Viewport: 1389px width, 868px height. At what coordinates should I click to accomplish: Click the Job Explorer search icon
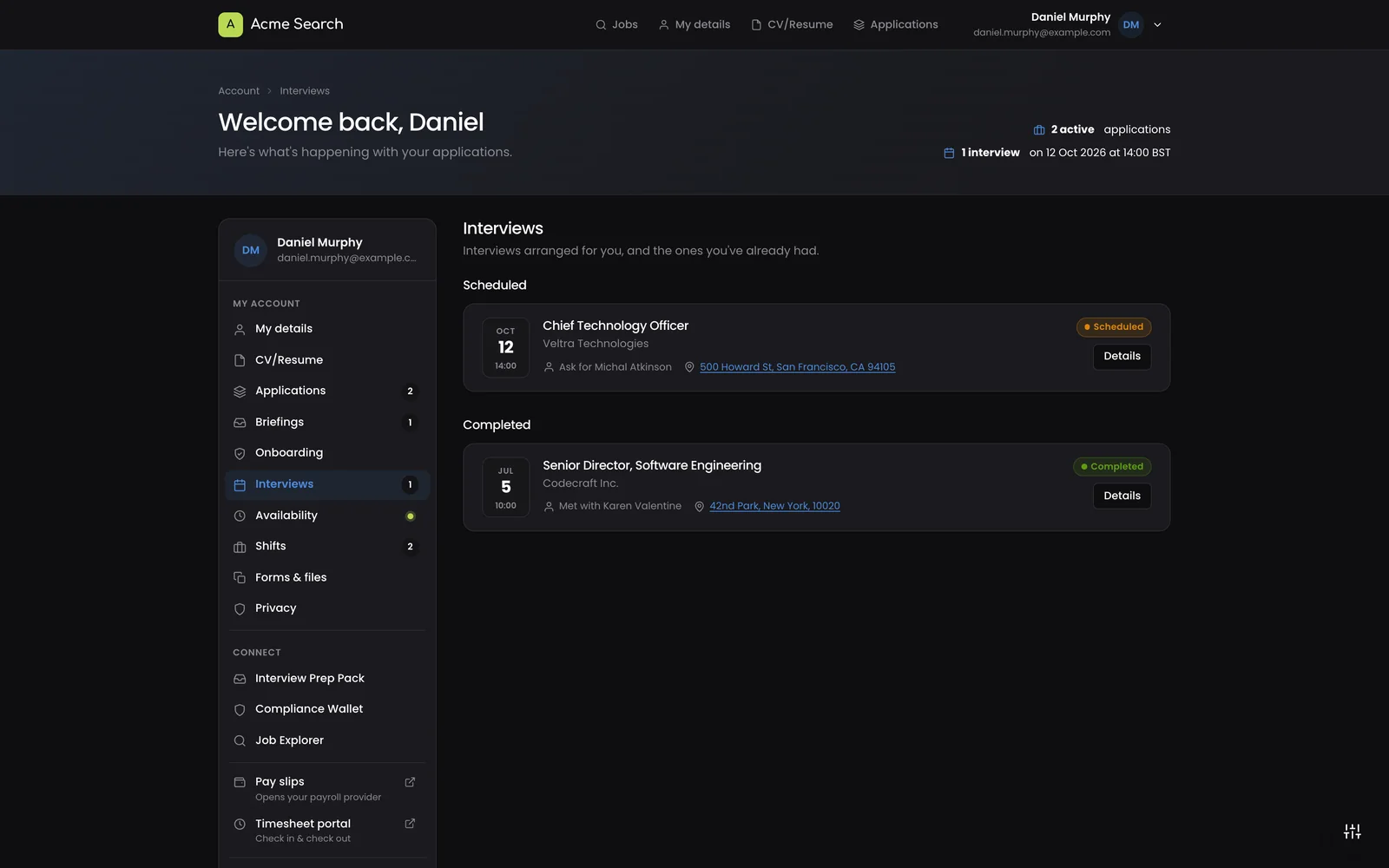tap(240, 740)
